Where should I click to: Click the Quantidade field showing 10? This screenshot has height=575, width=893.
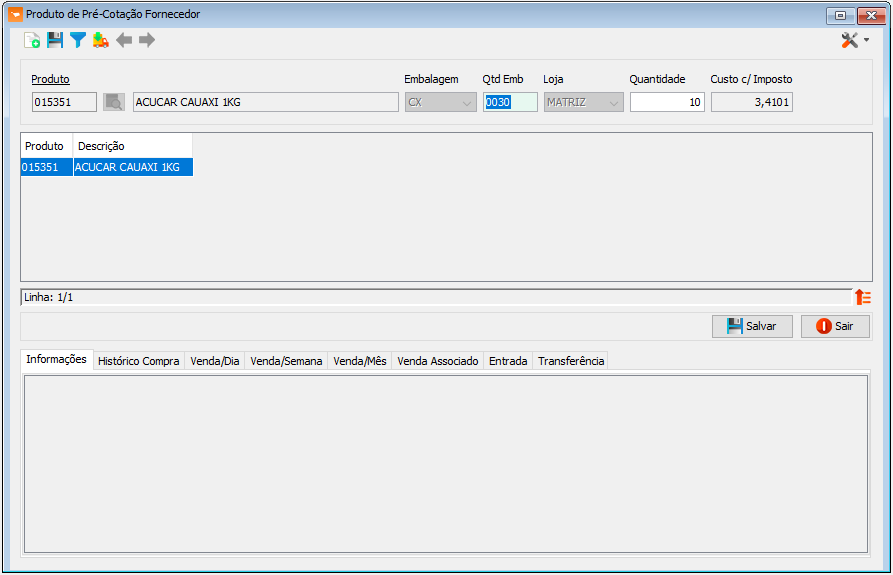click(x=667, y=102)
